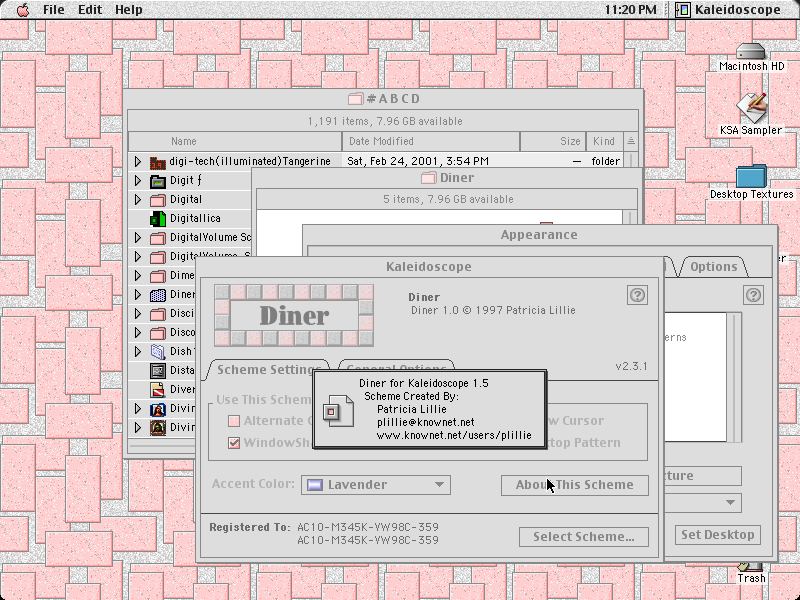This screenshot has width=800, height=600.
Task: Click the help icon in Kaleidoscope window
Action: point(637,295)
